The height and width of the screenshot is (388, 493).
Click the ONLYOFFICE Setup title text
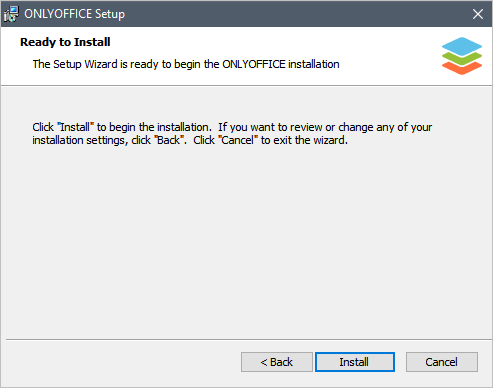74,14
